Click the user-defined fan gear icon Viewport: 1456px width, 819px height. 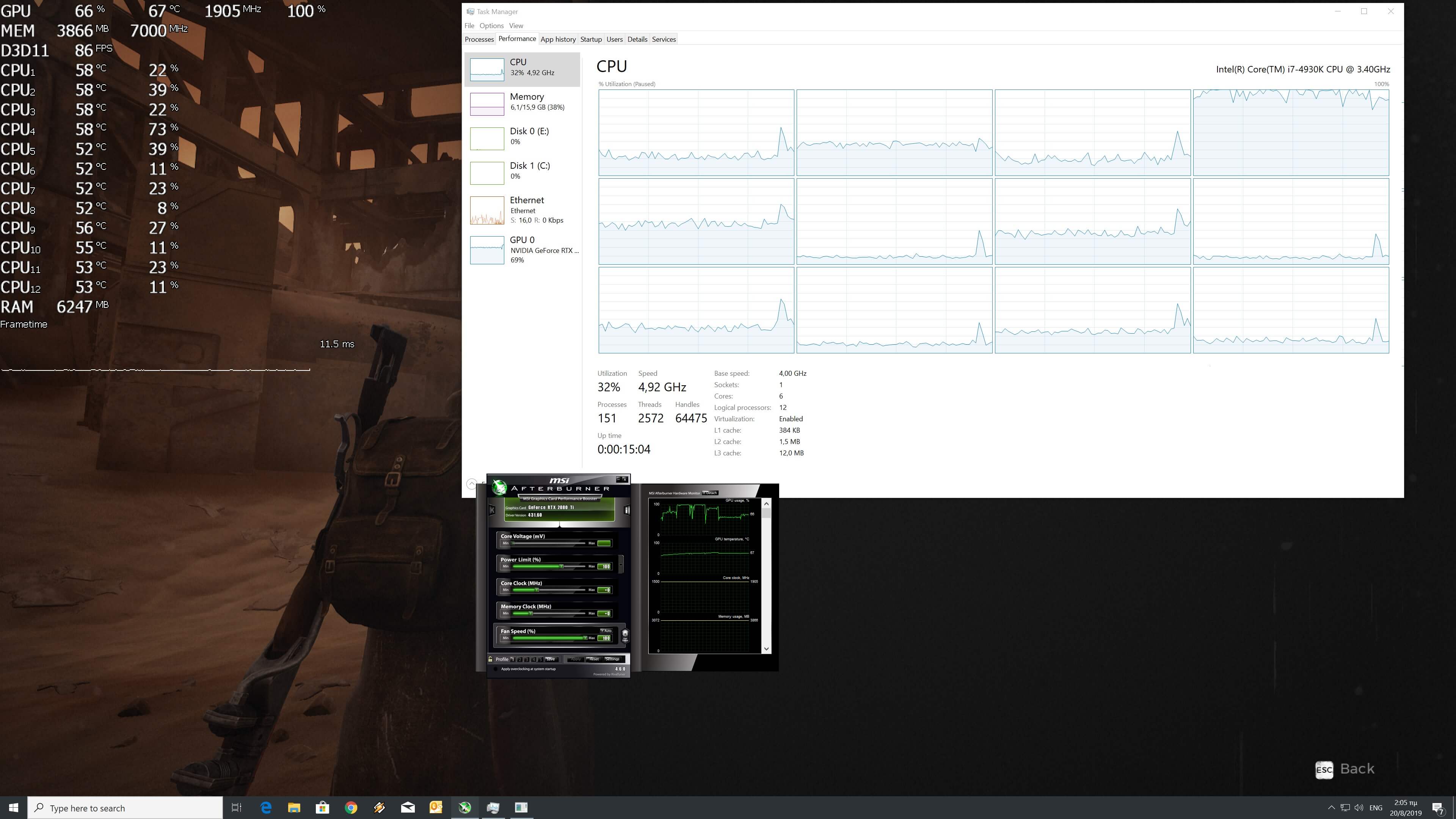[x=625, y=635]
